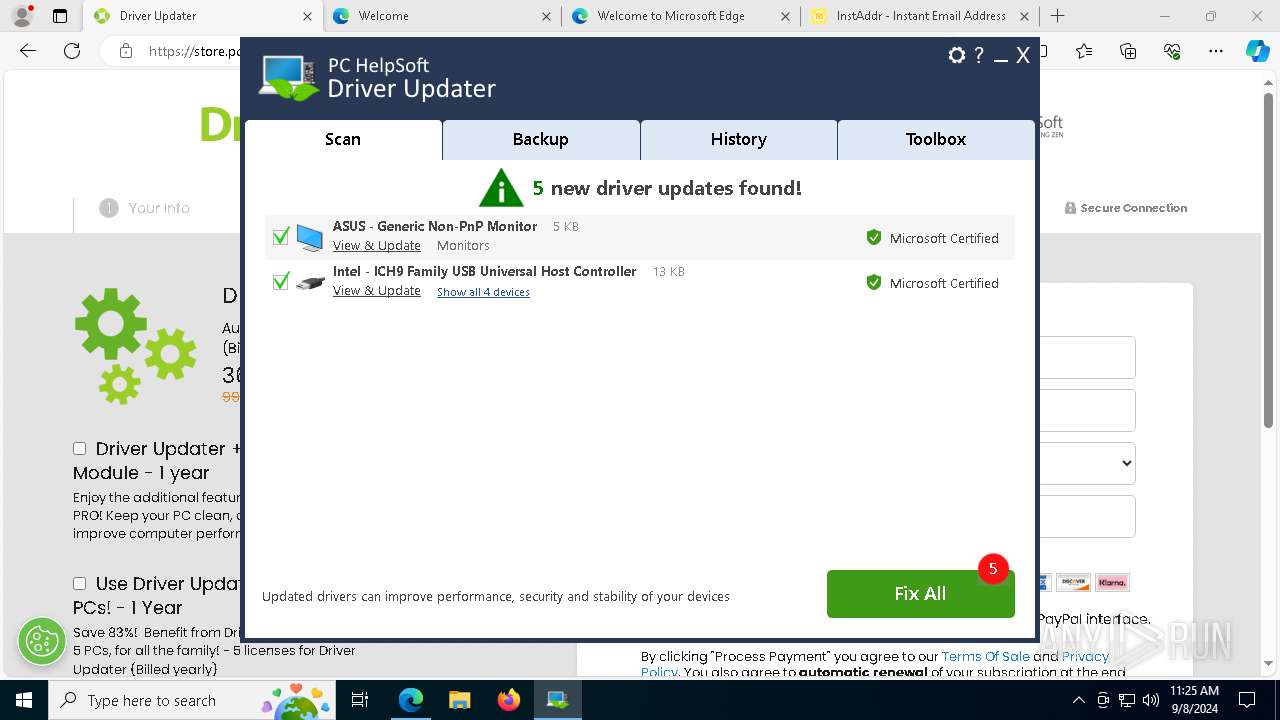Open the cookie settings icon on webpage
1280x720 pixels.
point(42,641)
